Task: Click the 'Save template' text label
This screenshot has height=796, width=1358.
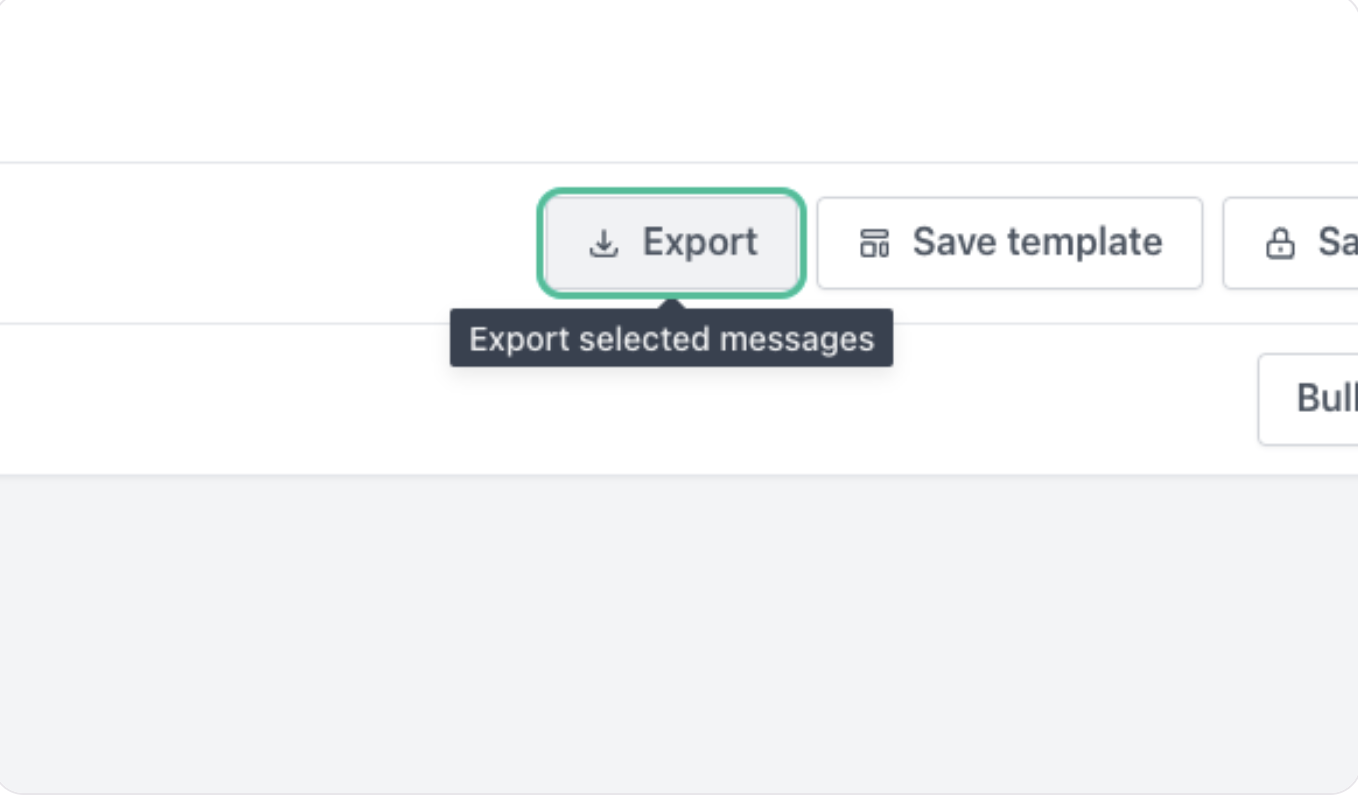Action: pos(1037,243)
